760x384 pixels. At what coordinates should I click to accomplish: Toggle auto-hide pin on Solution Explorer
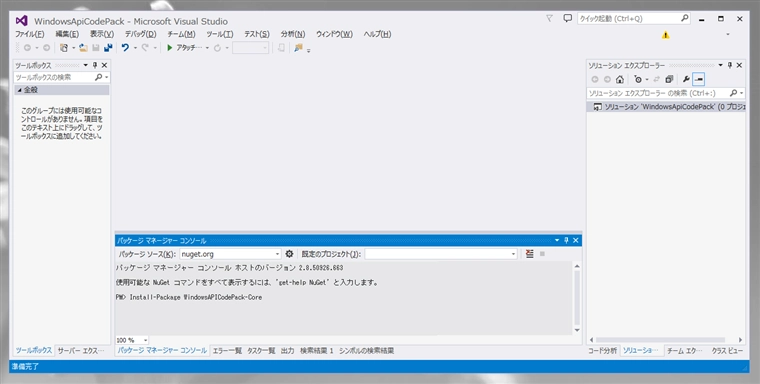point(730,65)
